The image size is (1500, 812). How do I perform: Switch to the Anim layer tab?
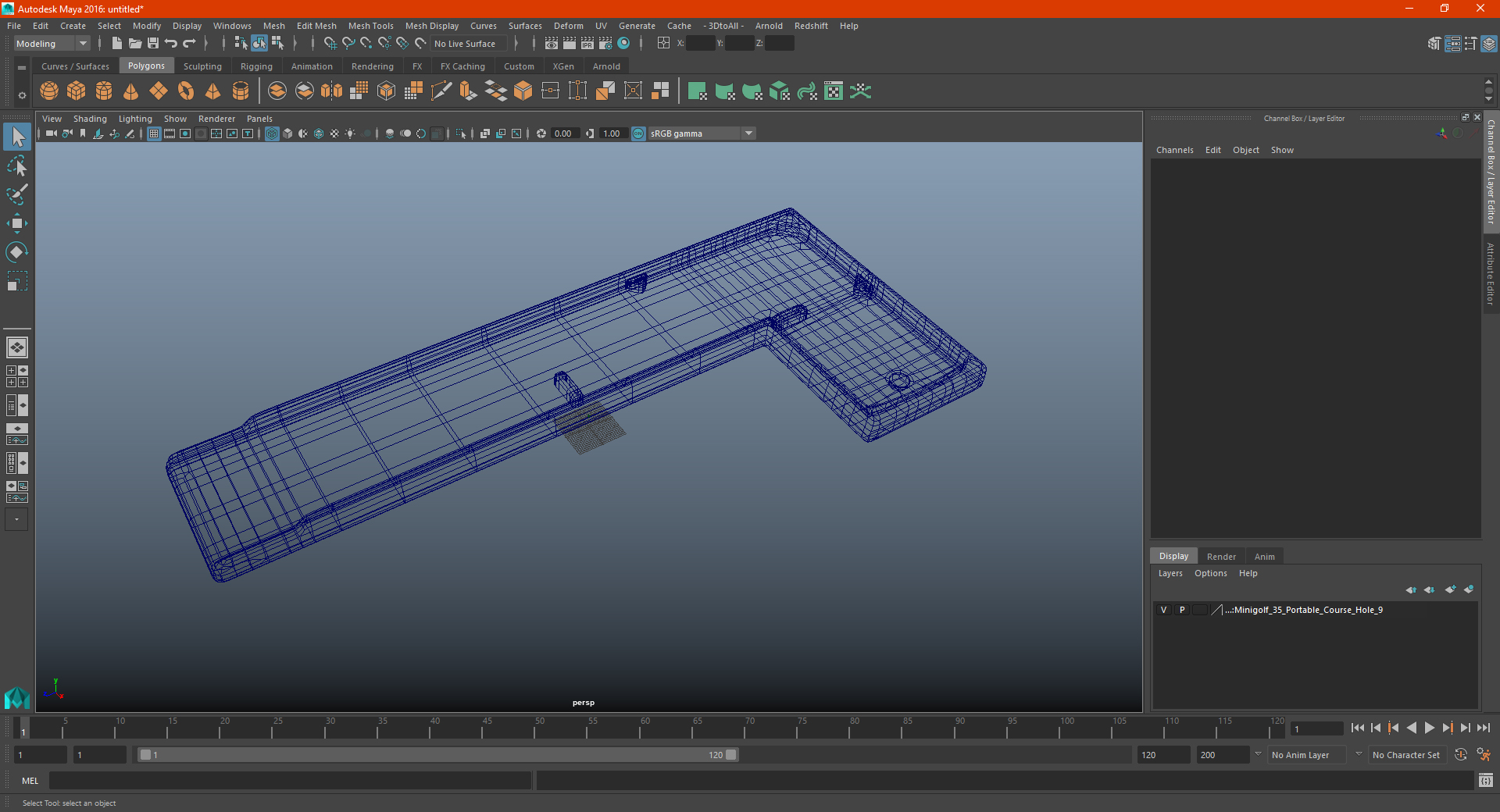pos(1264,557)
